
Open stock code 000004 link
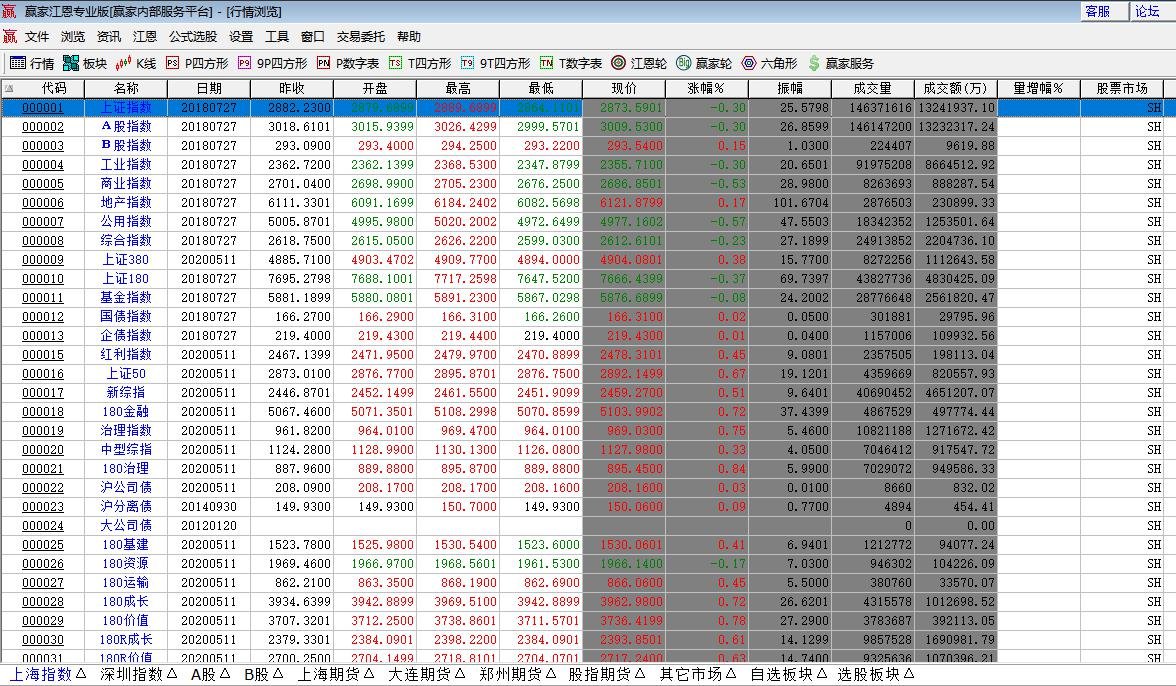coord(43,165)
